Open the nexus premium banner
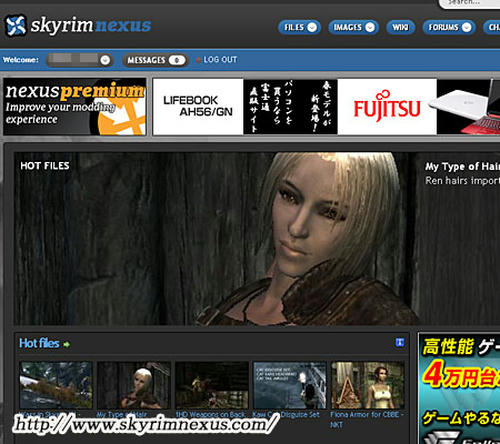This screenshot has height=444, width=500. click(75, 107)
